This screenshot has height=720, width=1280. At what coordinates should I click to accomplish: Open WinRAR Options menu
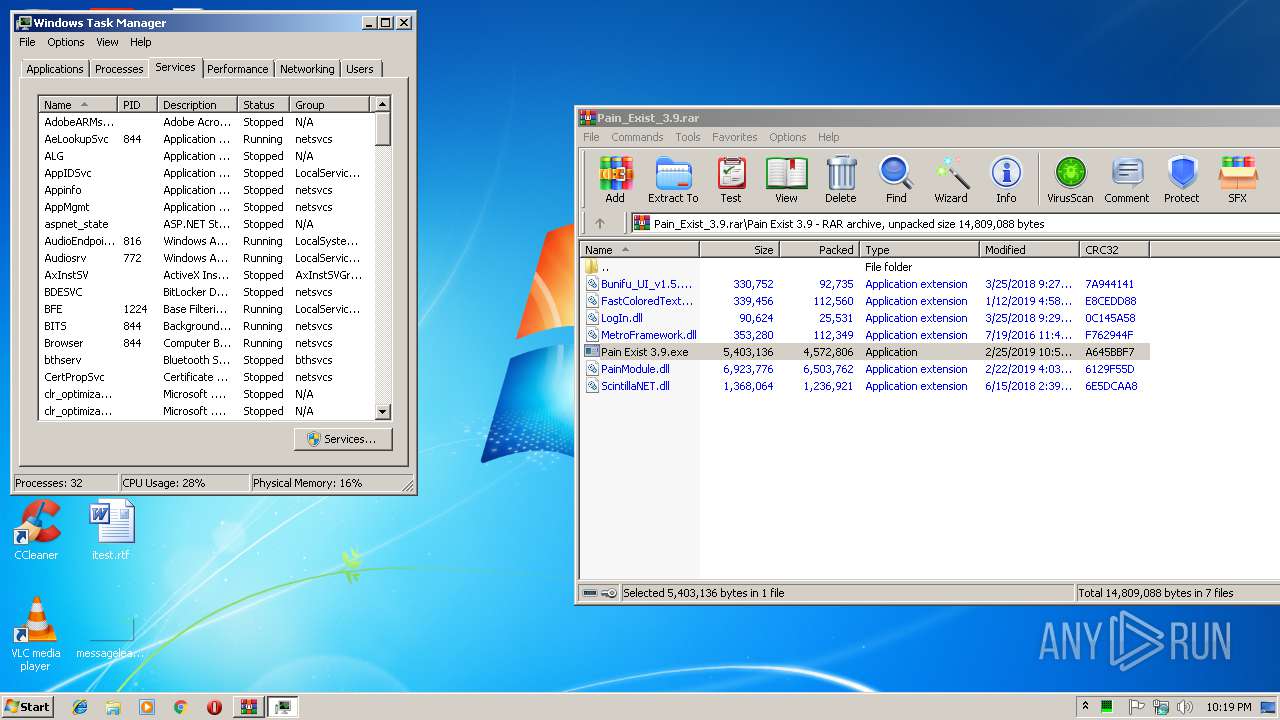[787, 137]
